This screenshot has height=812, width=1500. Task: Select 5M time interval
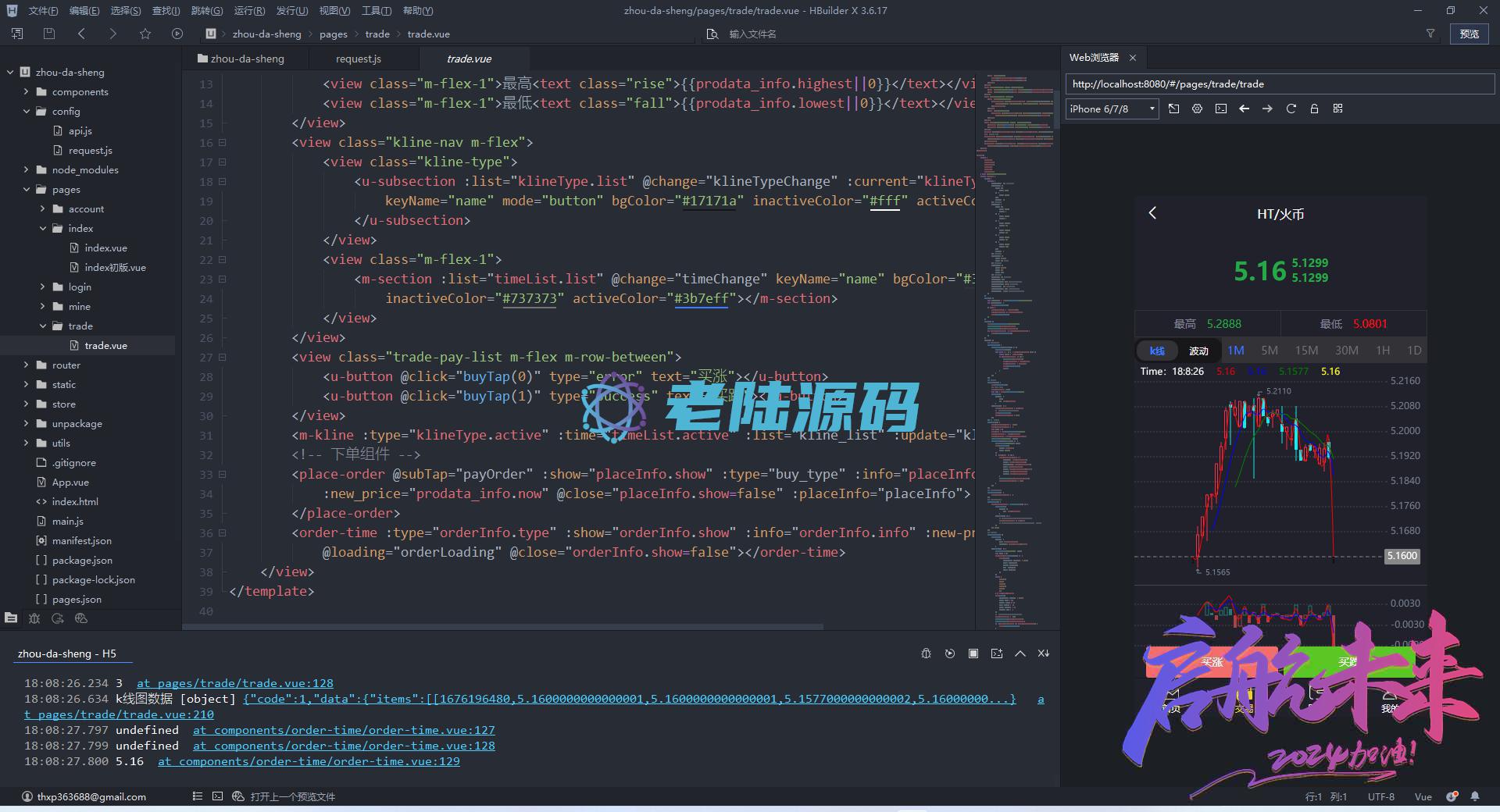pos(1270,351)
